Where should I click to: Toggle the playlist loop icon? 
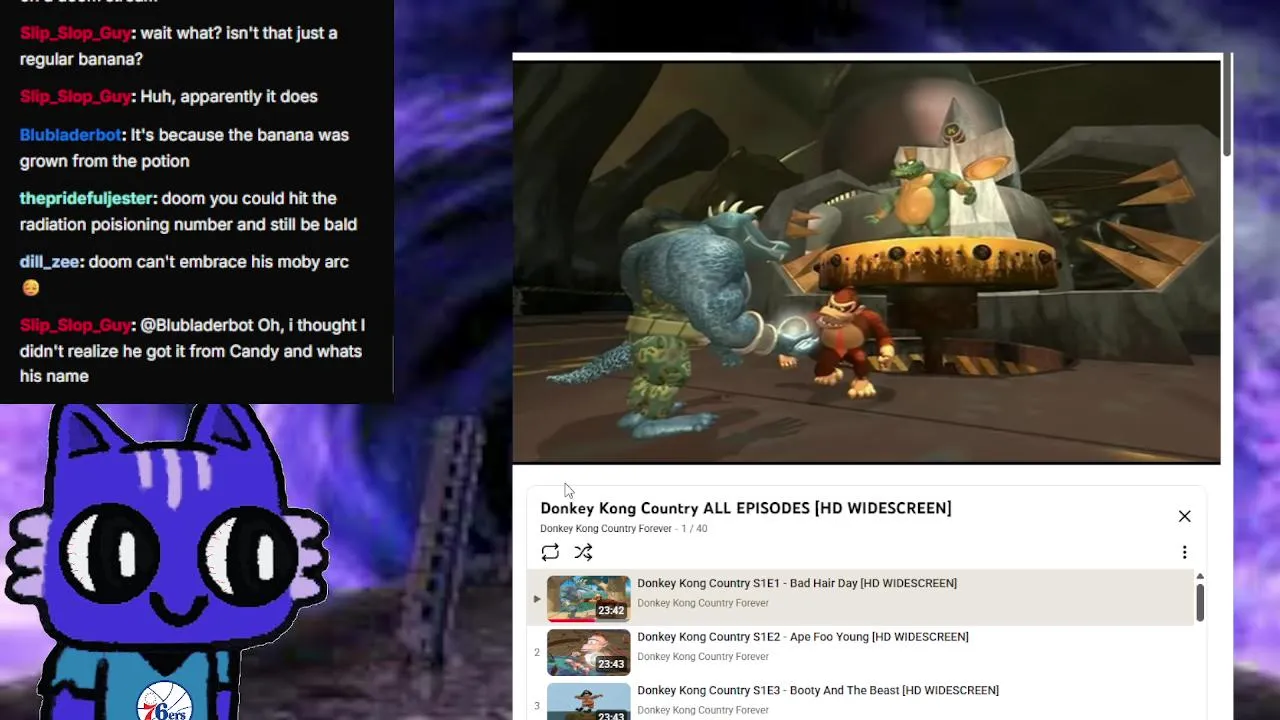point(550,552)
